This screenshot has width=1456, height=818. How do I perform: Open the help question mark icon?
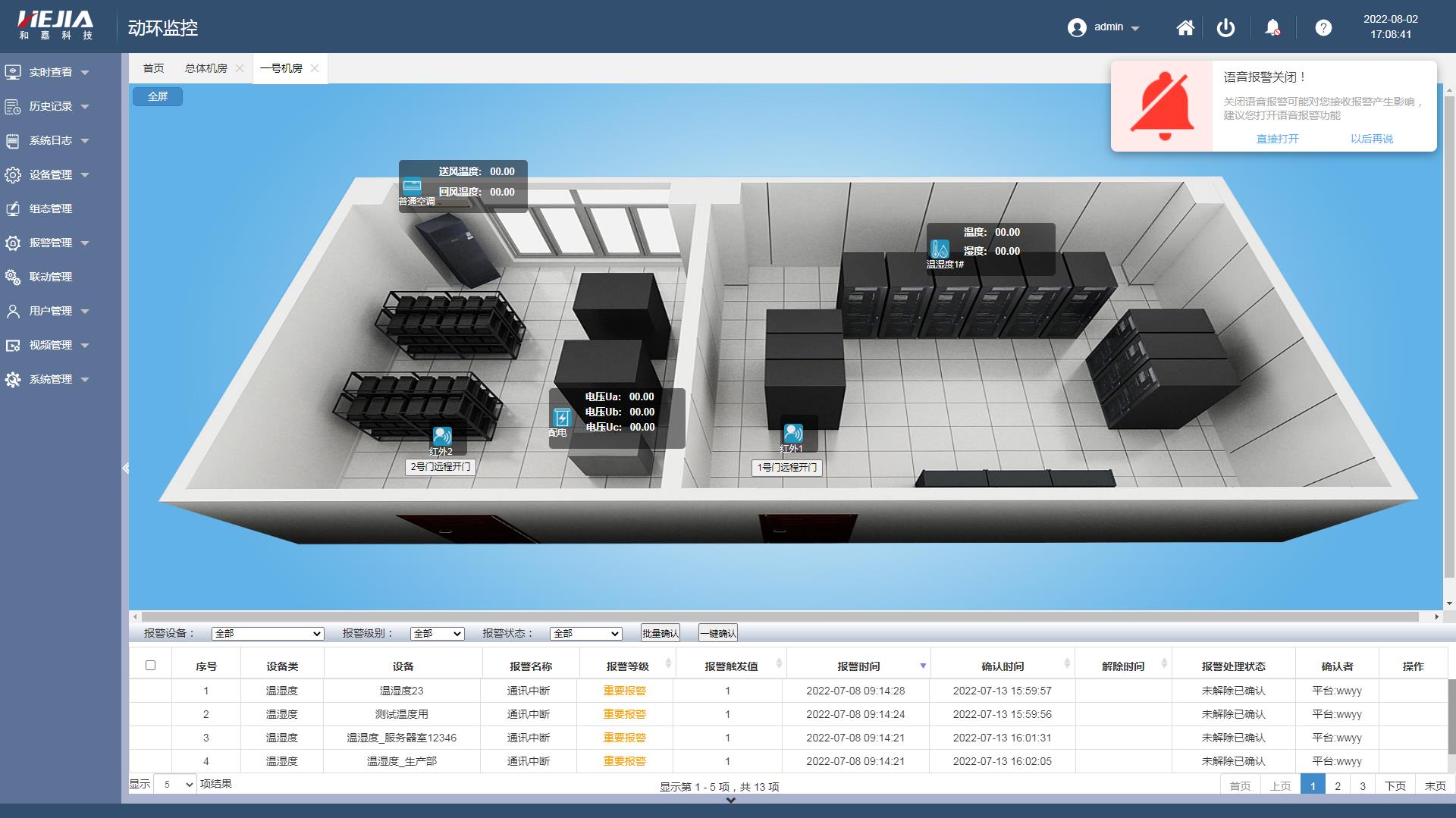click(1323, 28)
